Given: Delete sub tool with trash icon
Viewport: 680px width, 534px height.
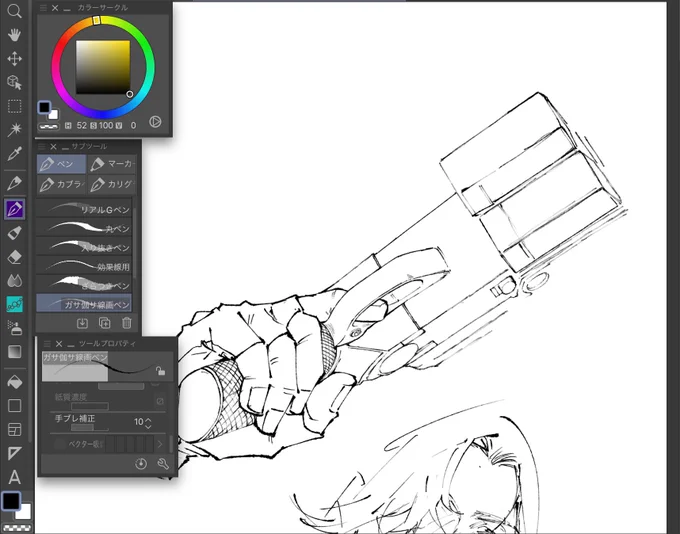Looking at the screenshot, I should pos(127,323).
